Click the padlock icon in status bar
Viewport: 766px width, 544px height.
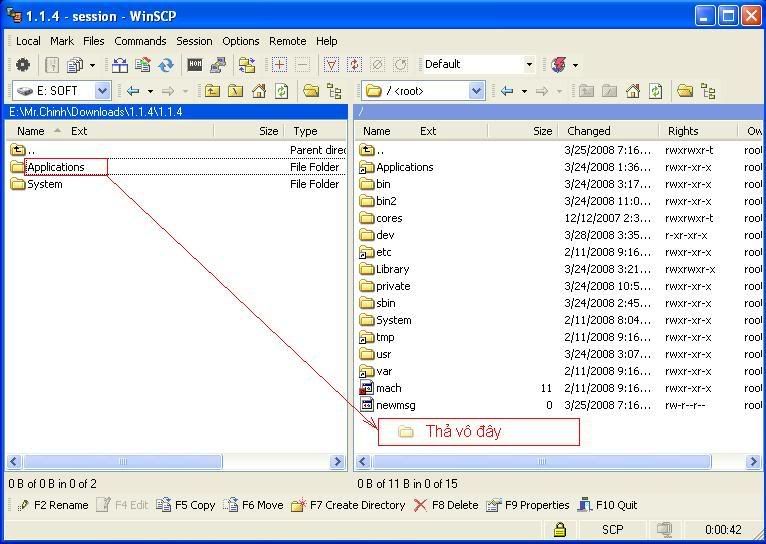pos(560,530)
